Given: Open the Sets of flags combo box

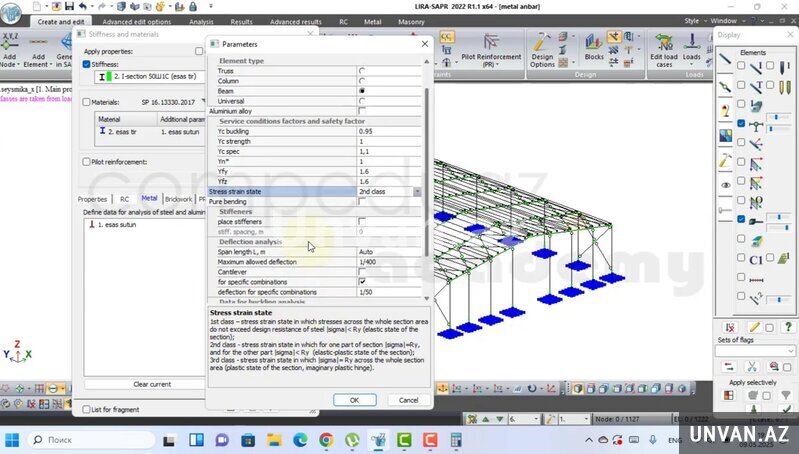Looking at the screenshot, I should pyautogui.click(x=755, y=351).
